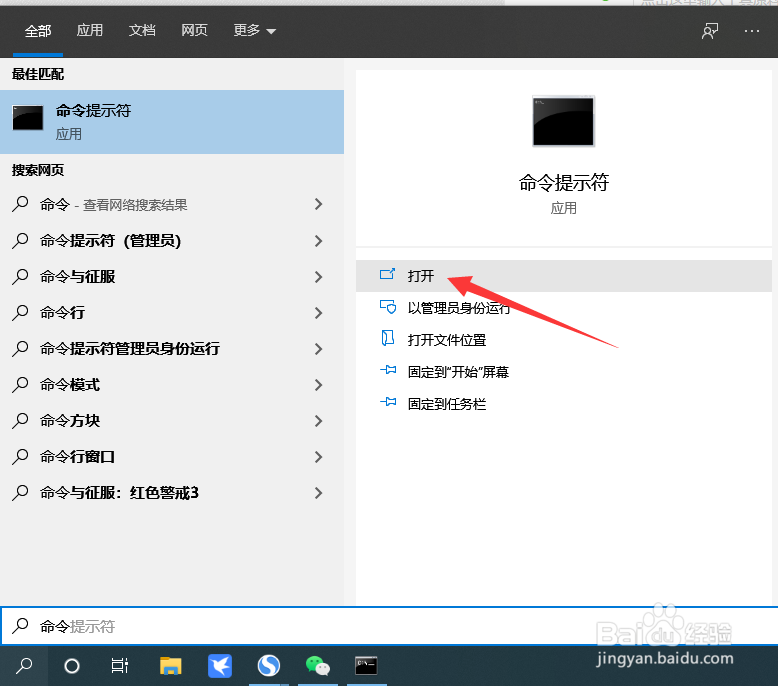Click 固定到"开始"屏幕 option
This screenshot has height=686, width=778.
click(564, 372)
